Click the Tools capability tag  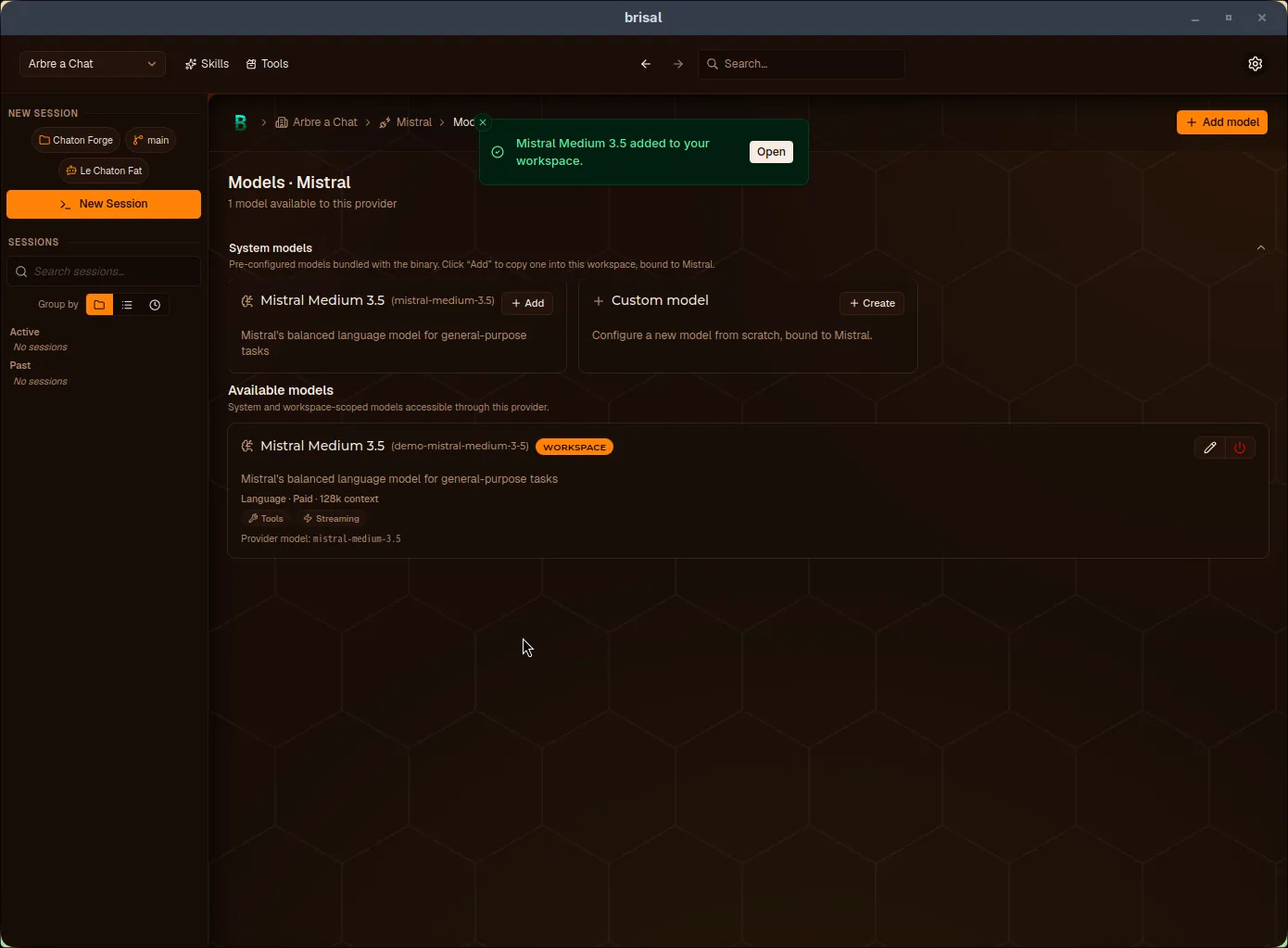(266, 519)
